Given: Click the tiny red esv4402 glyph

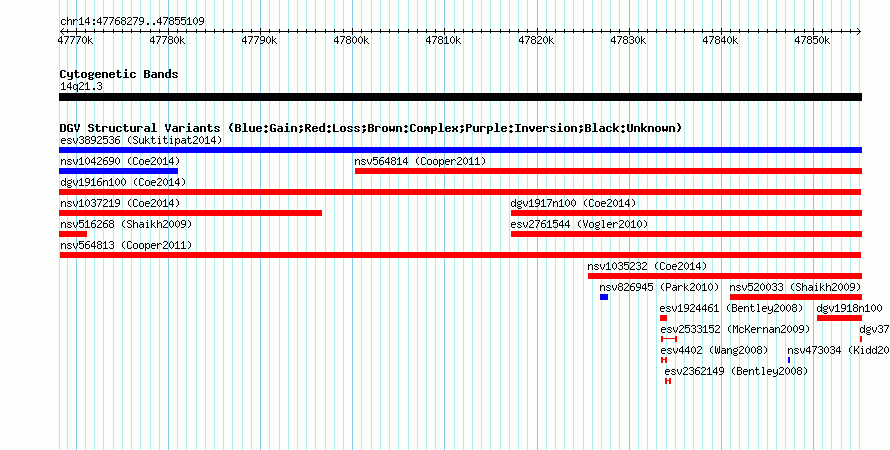Looking at the screenshot, I should (x=664, y=360).
